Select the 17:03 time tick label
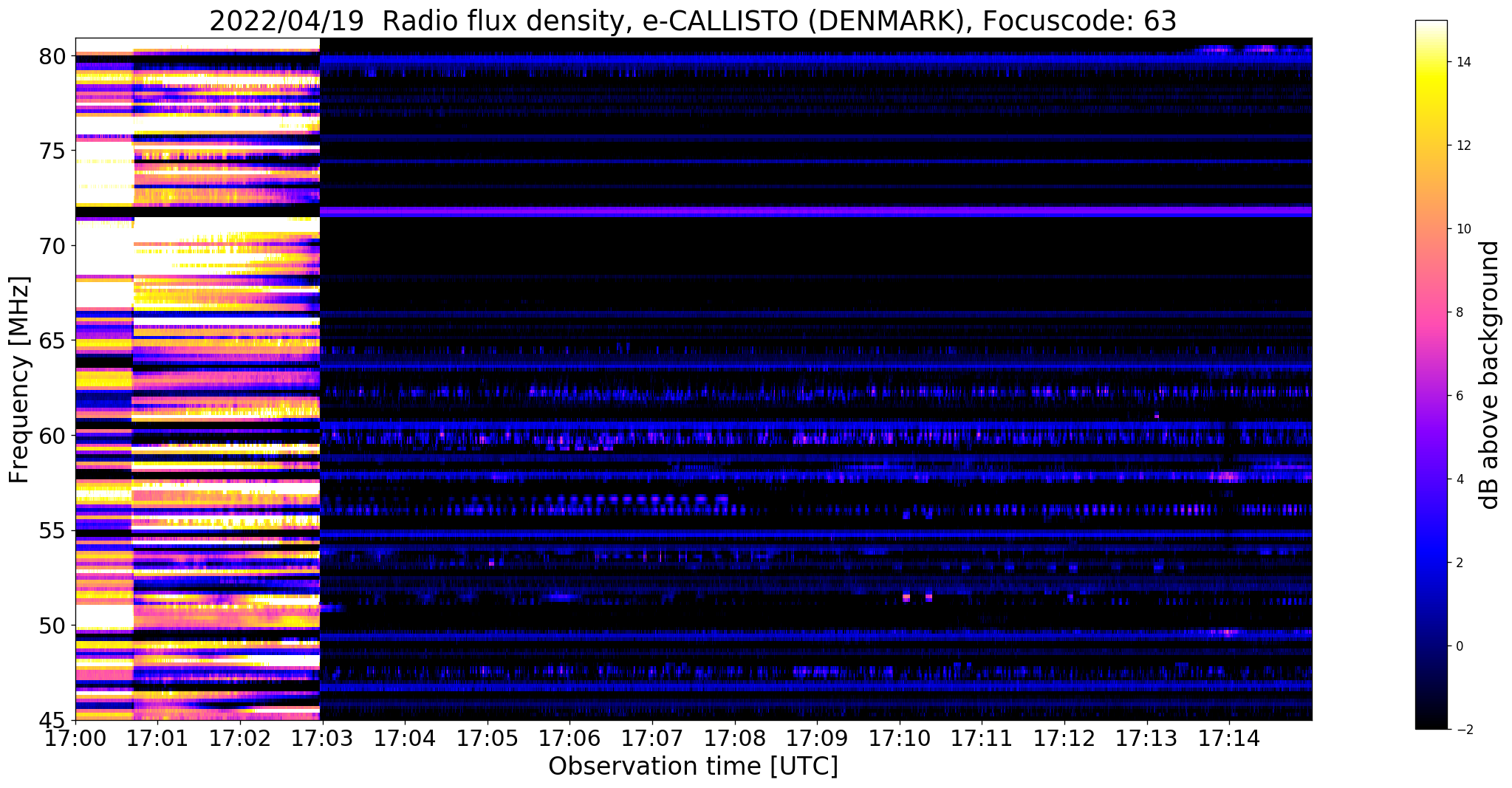The image size is (1512, 788). (321, 739)
